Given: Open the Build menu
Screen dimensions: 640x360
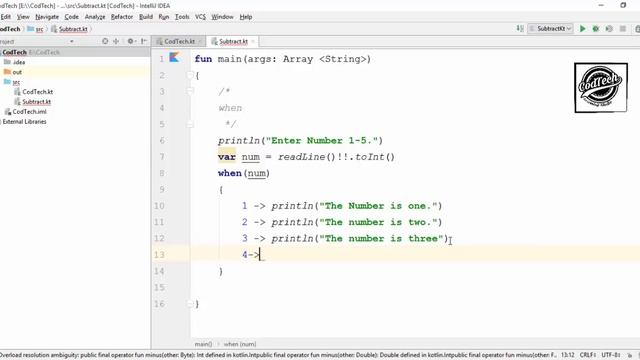Looking at the screenshot, I should (146, 17).
